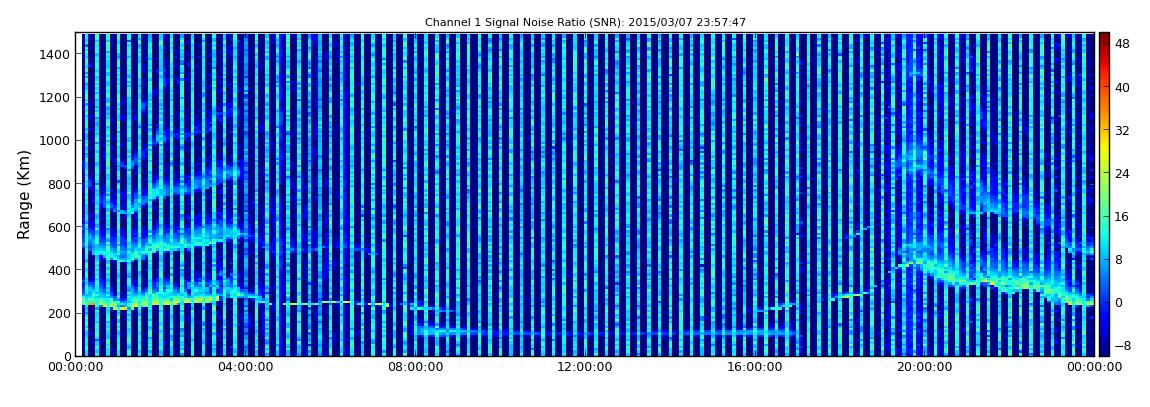Click the colorbar value 24
This screenshot has height=407, width=1150.
coord(1122,173)
